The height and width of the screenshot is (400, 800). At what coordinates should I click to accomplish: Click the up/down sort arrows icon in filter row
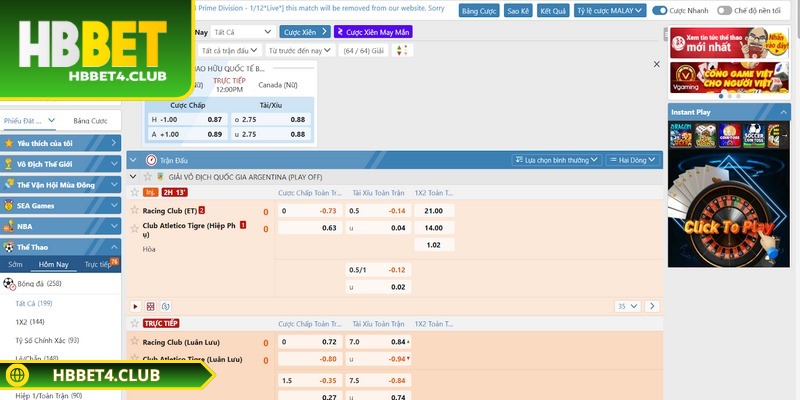[x=402, y=51]
